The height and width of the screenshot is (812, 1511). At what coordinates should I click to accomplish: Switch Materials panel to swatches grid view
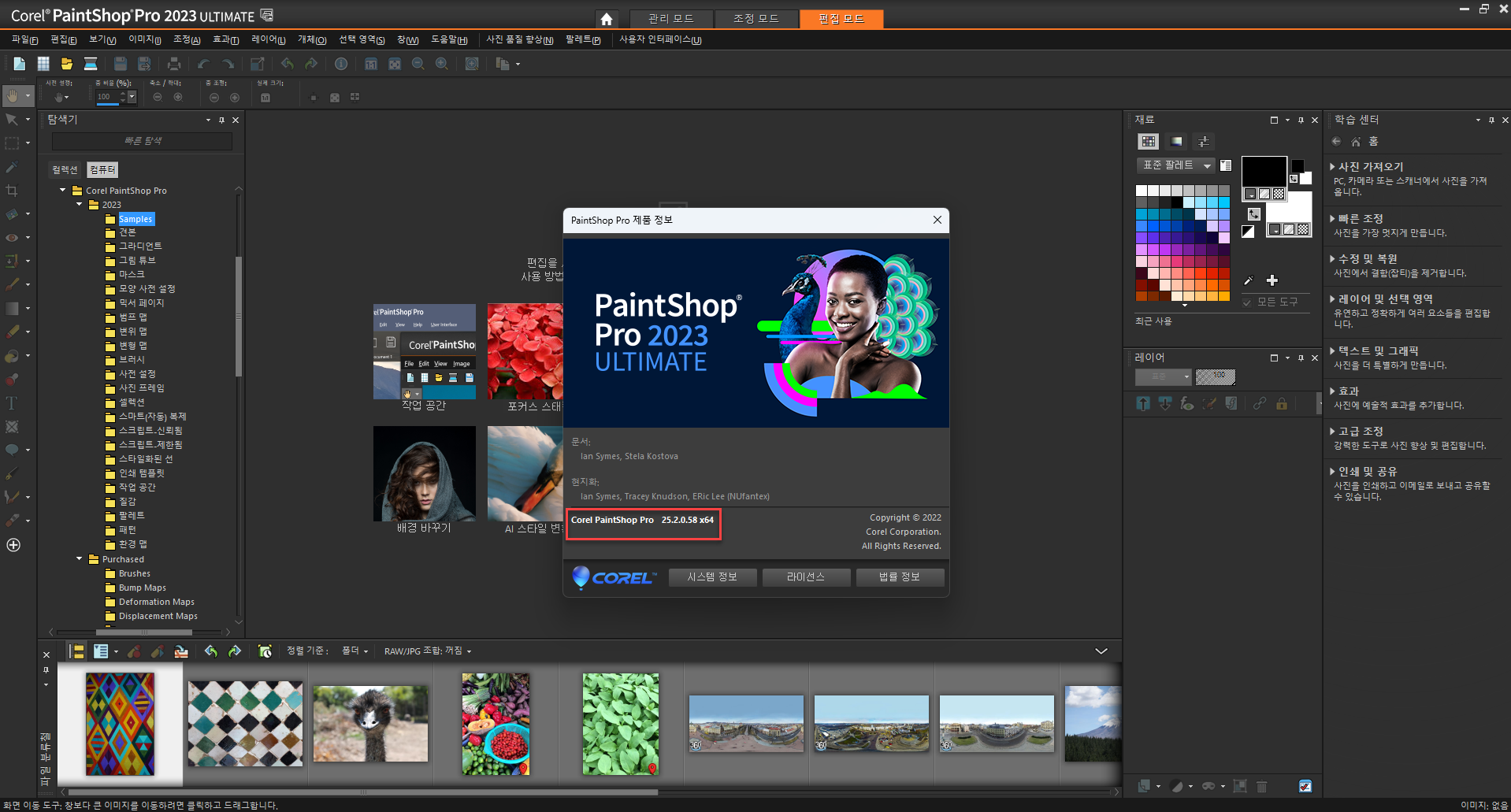click(x=1149, y=142)
